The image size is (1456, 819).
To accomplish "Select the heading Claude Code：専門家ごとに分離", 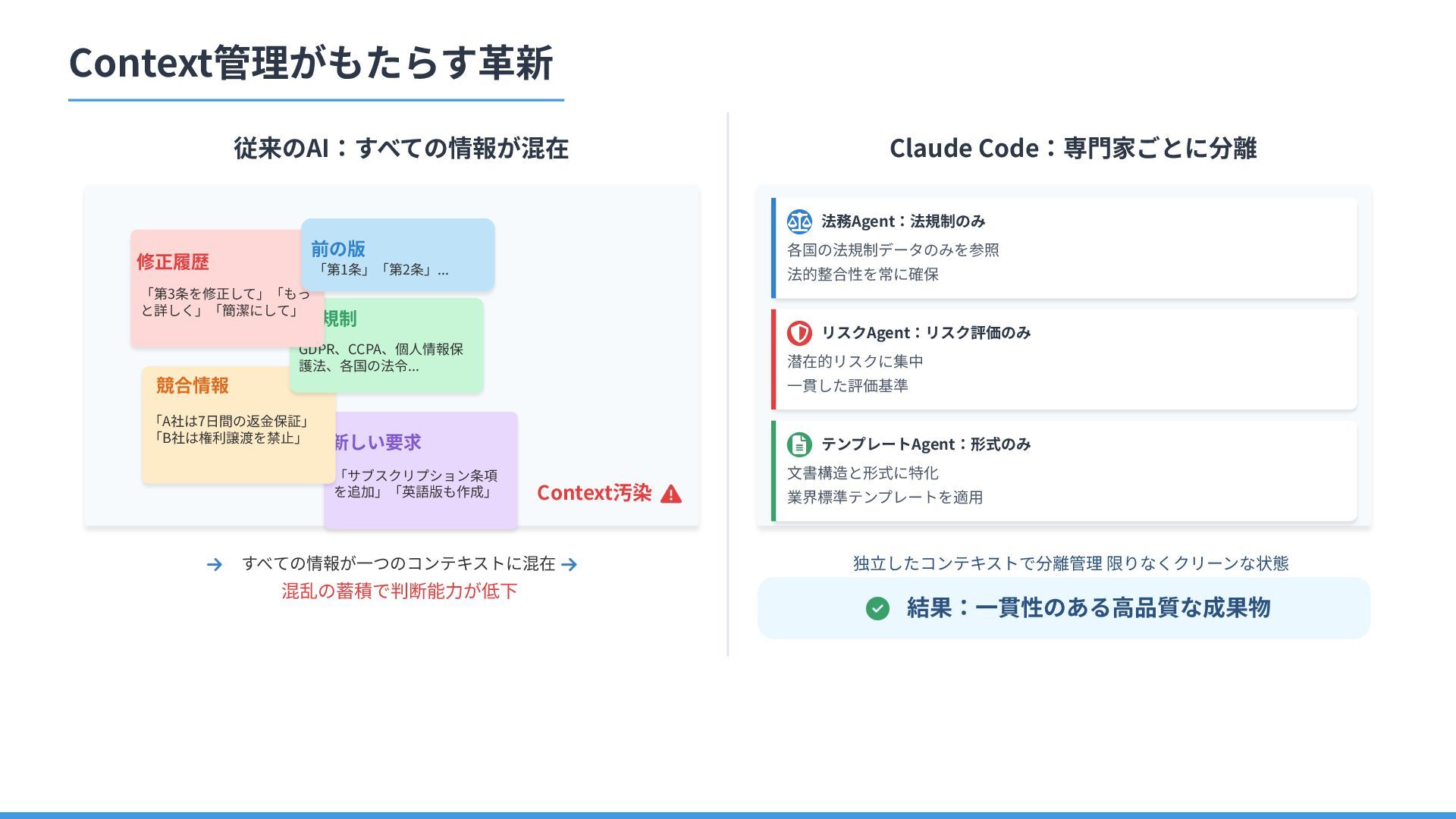I will pos(1073,148).
